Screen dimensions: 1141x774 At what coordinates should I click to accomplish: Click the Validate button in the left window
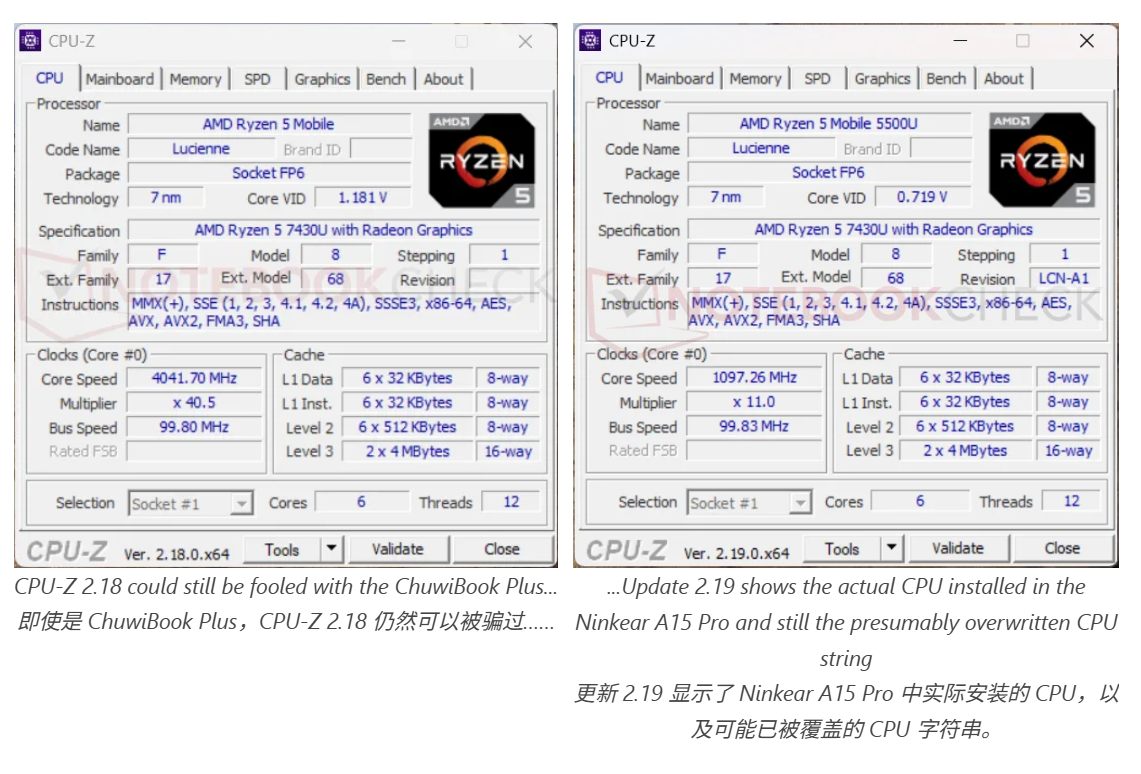pyautogui.click(x=400, y=548)
